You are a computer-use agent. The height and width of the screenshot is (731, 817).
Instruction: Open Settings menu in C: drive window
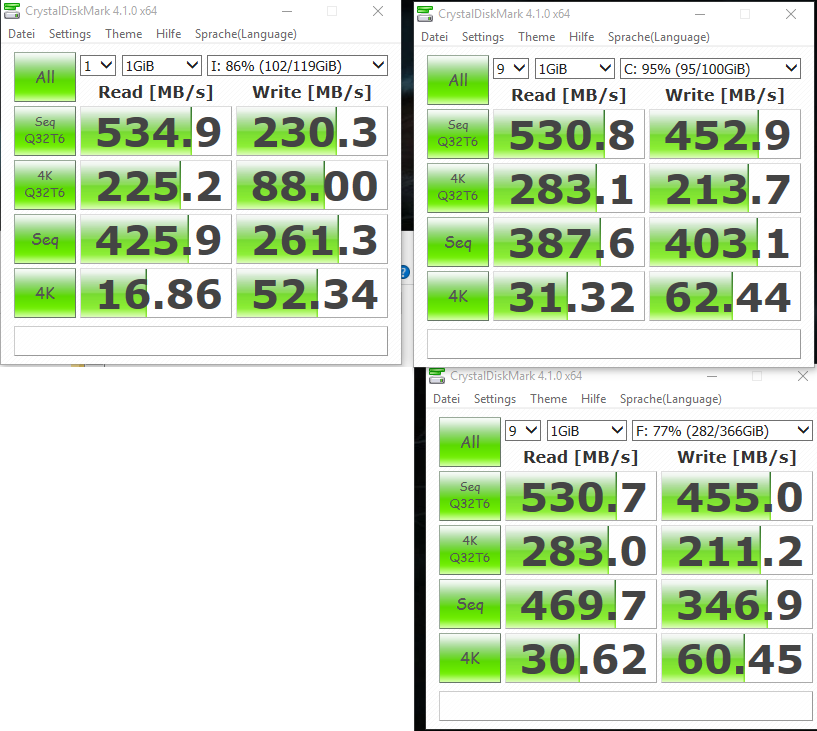coord(482,37)
